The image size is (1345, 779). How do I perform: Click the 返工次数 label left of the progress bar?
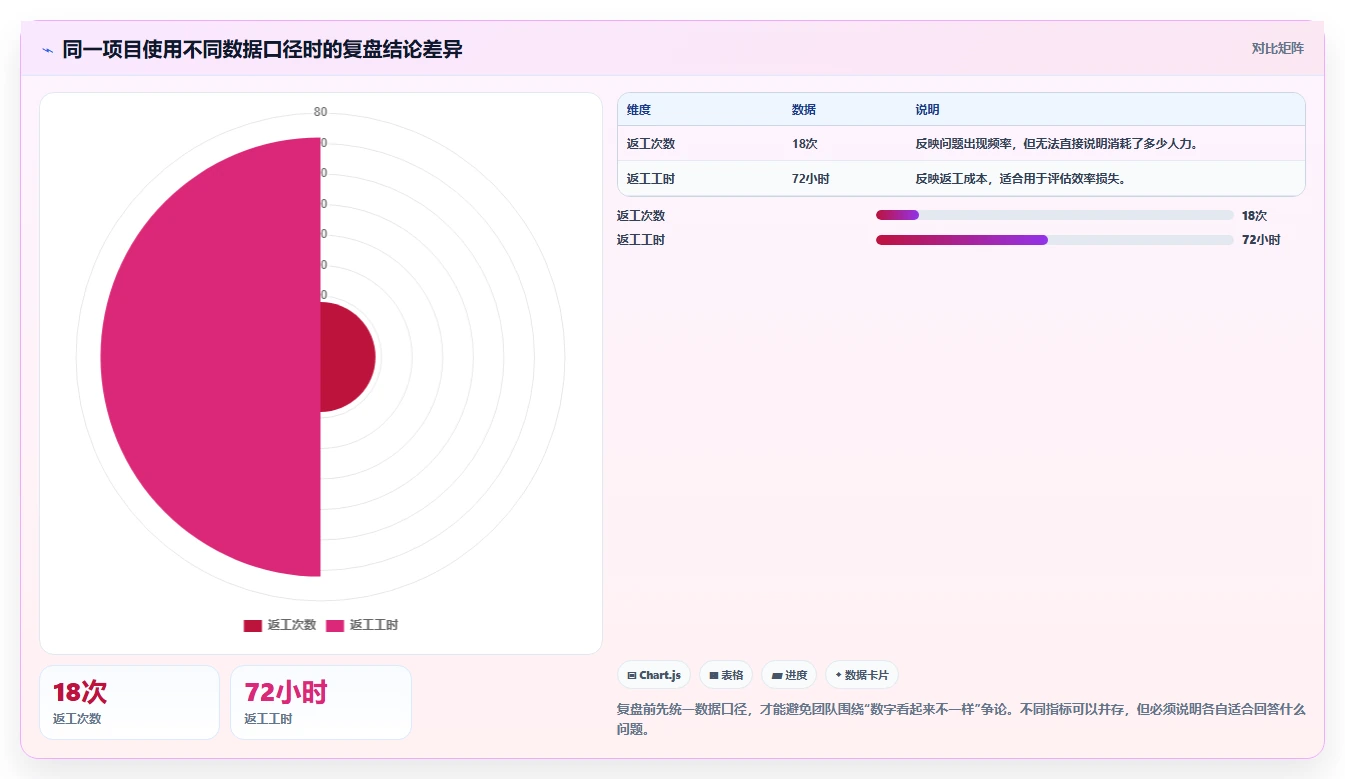click(641, 215)
